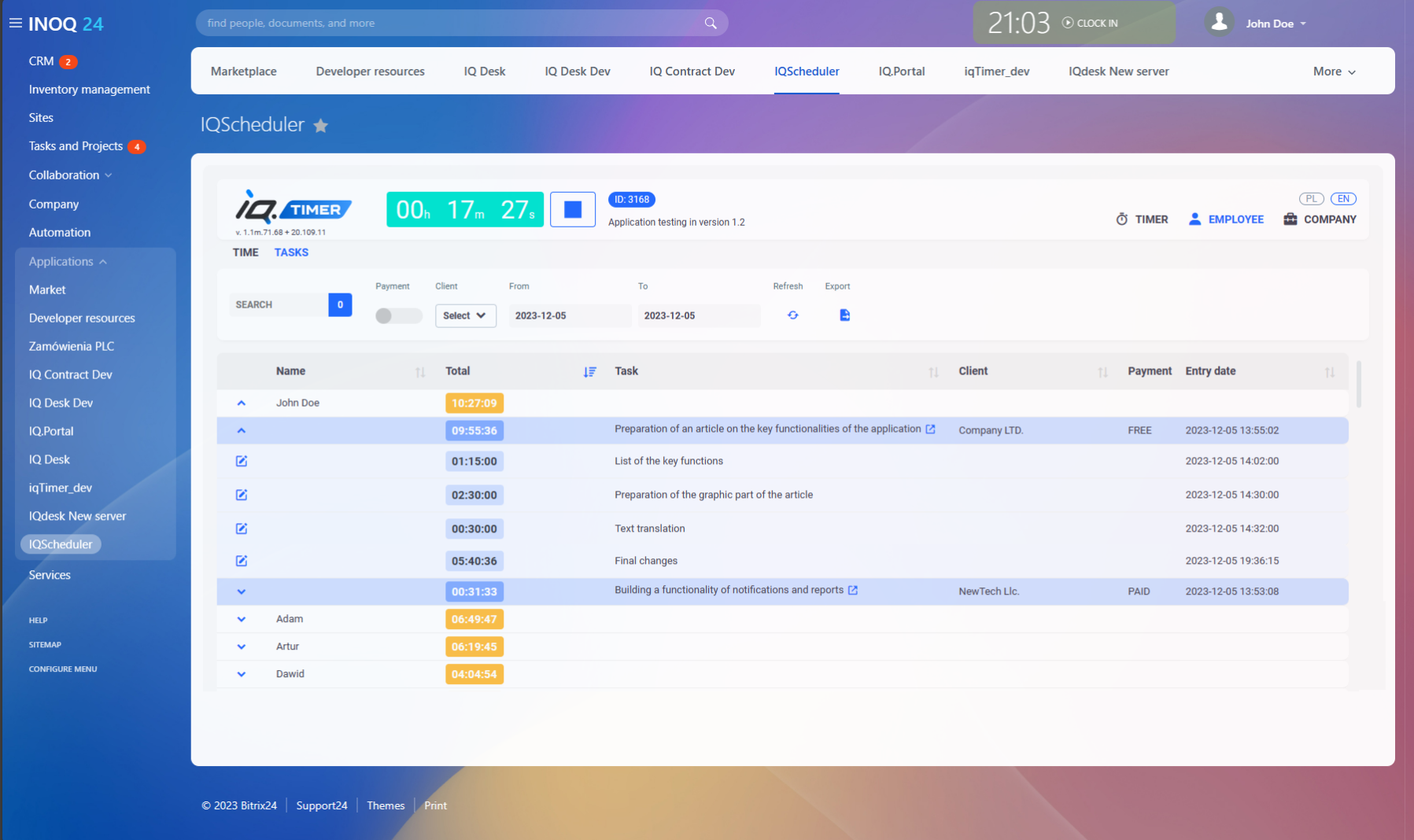Expand the Artur row
This screenshot has height=840, width=1414.
pos(242,647)
